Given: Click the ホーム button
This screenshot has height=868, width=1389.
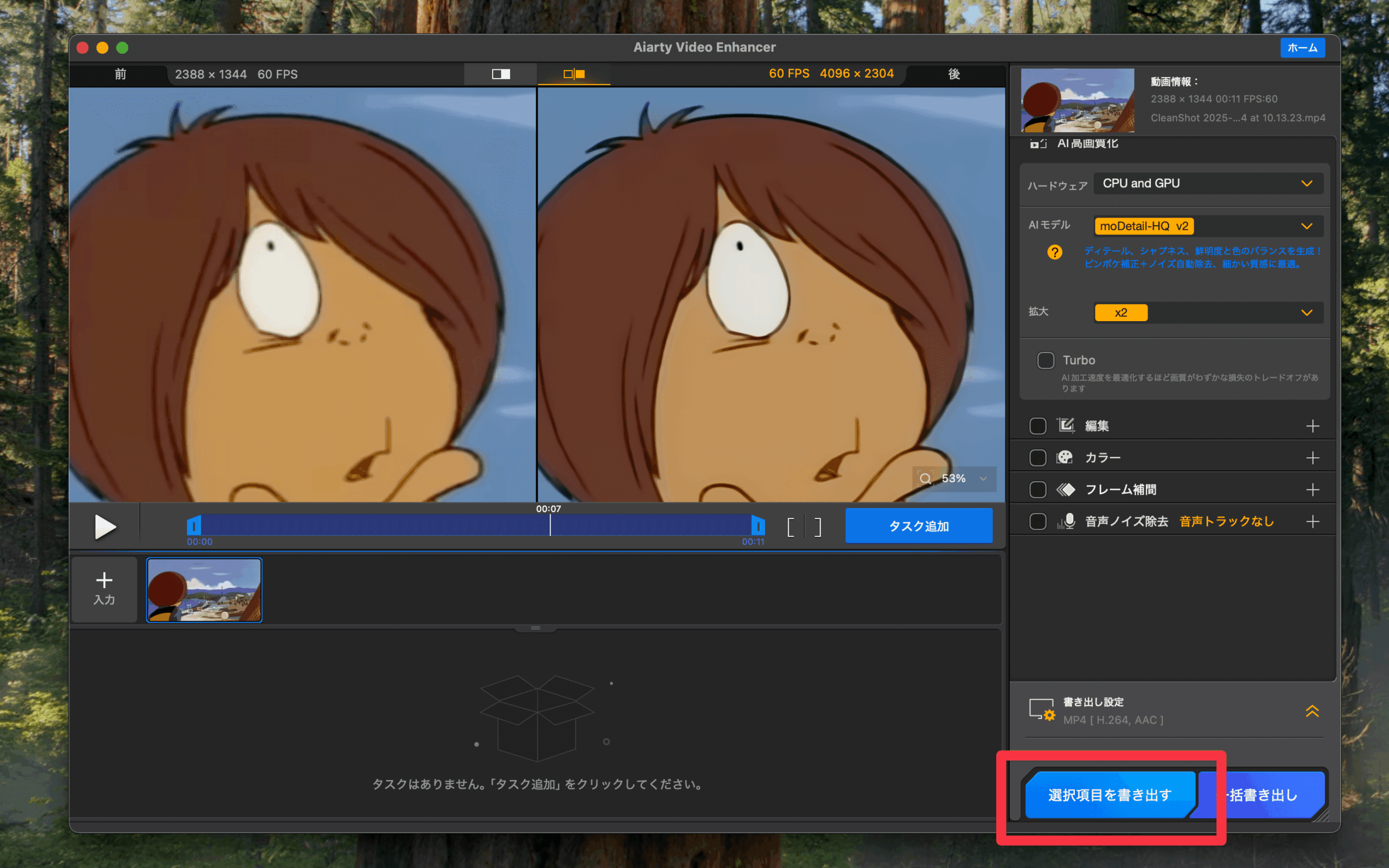Looking at the screenshot, I should pos(1302,48).
